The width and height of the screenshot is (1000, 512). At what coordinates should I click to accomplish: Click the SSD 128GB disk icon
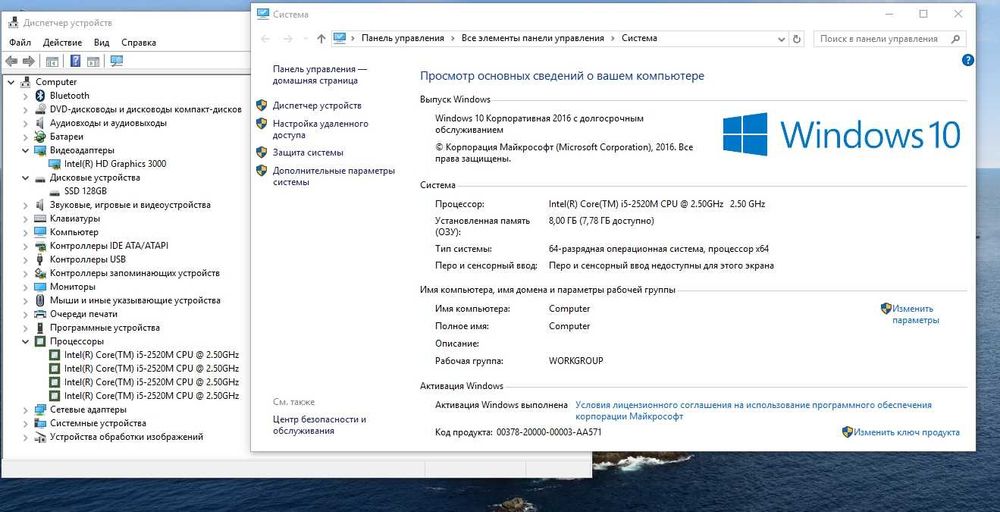click(x=55, y=191)
